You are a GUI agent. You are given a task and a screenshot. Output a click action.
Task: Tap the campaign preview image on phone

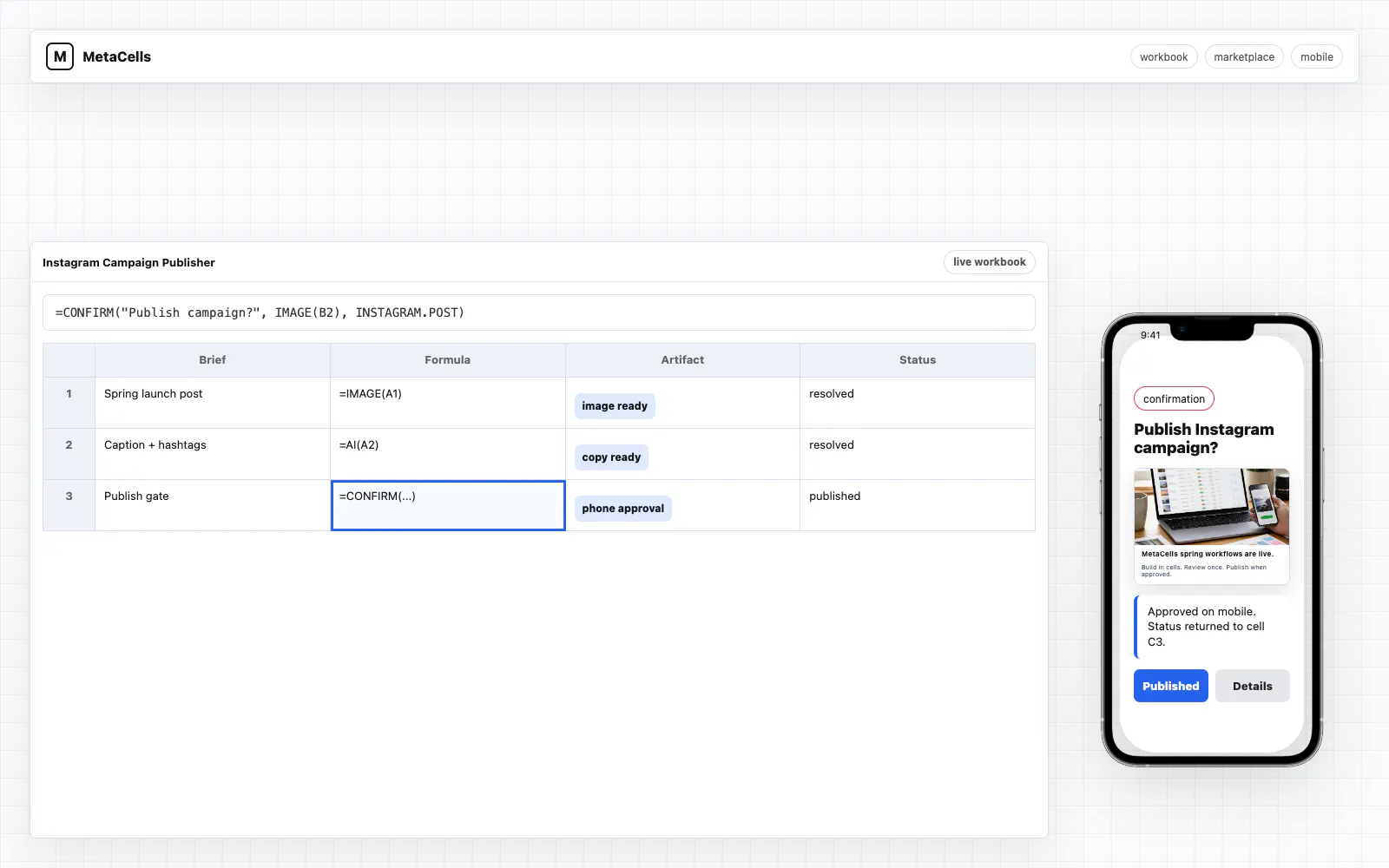point(1211,507)
